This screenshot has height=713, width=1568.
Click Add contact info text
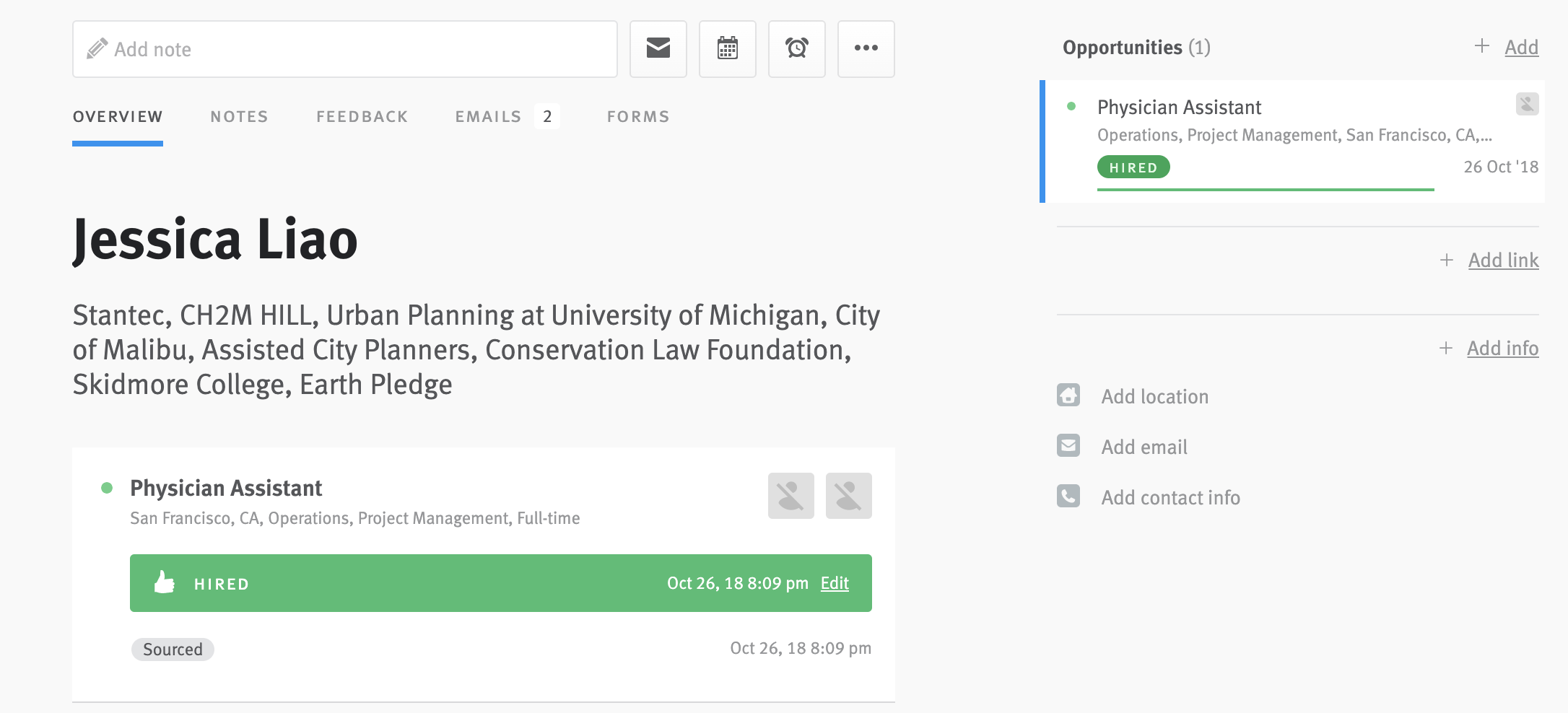point(1170,497)
